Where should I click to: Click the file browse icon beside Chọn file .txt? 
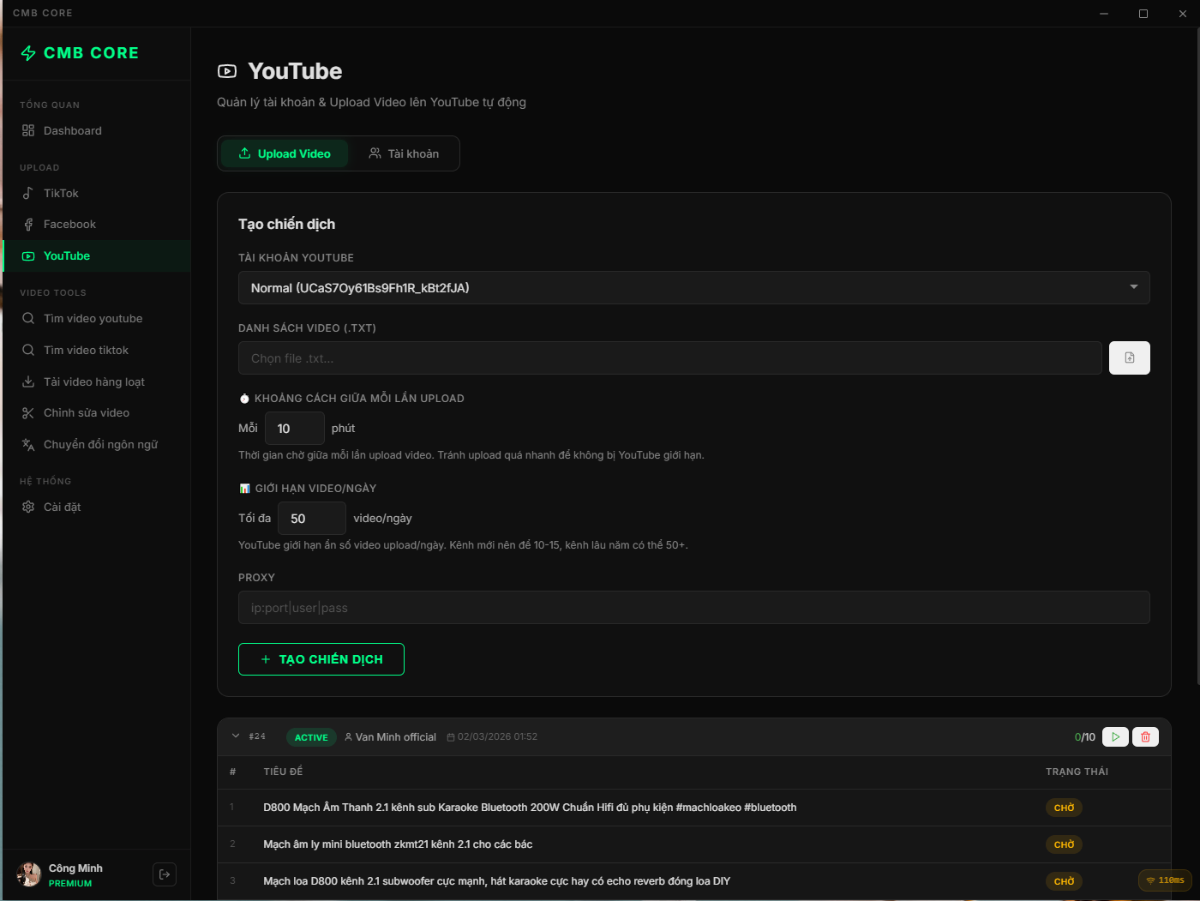[1129, 357]
